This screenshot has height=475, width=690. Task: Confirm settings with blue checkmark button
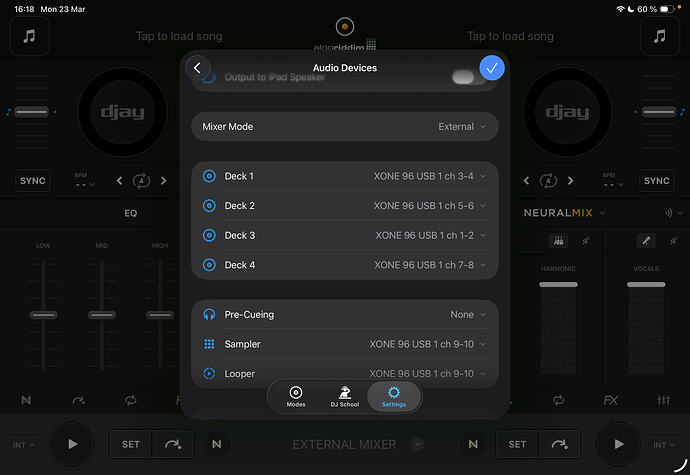(492, 68)
